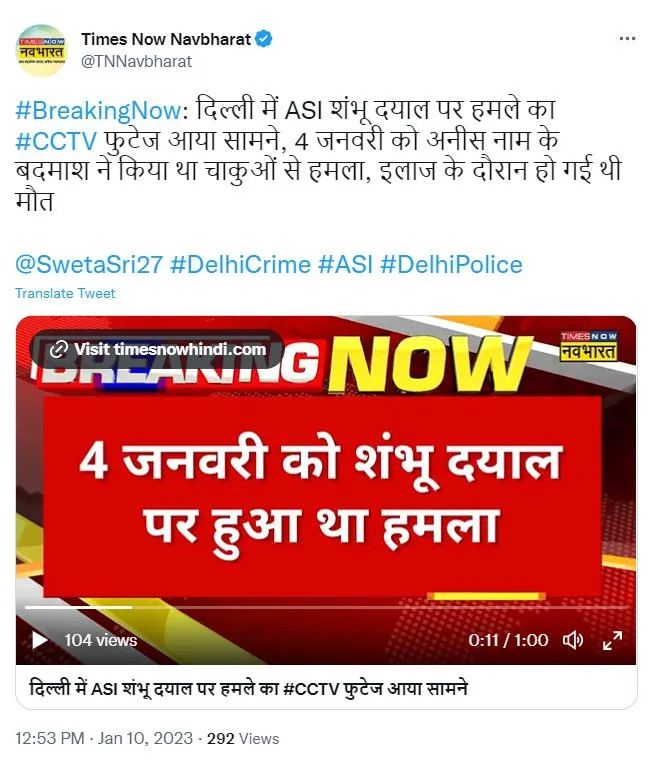This screenshot has height=764, width=653.
Task: Click the blue verified badge
Action: tap(264, 39)
